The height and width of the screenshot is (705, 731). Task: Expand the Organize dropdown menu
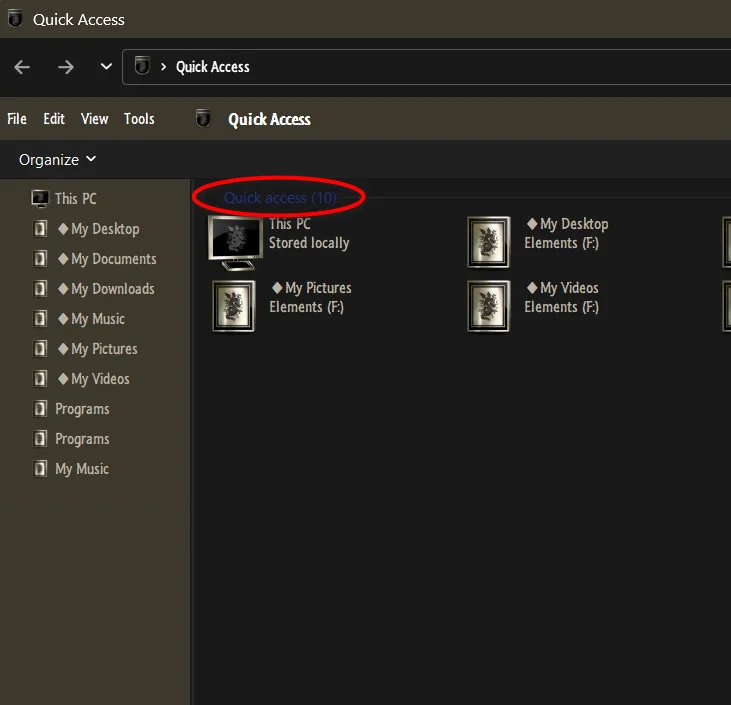click(x=57, y=160)
